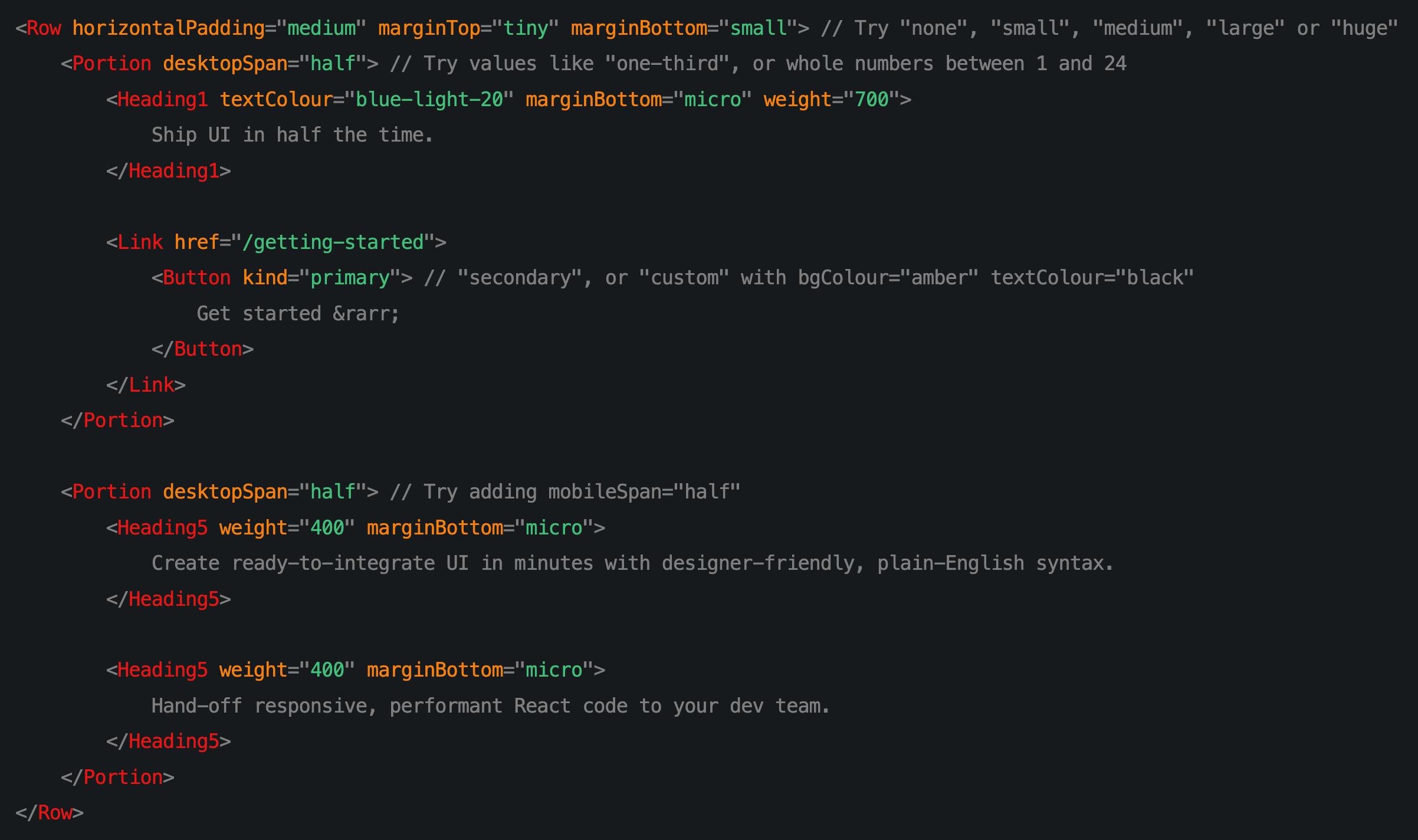Click the marginTop value "tiny"
Screen dimensions: 1418x840
[x=526, y=28]
